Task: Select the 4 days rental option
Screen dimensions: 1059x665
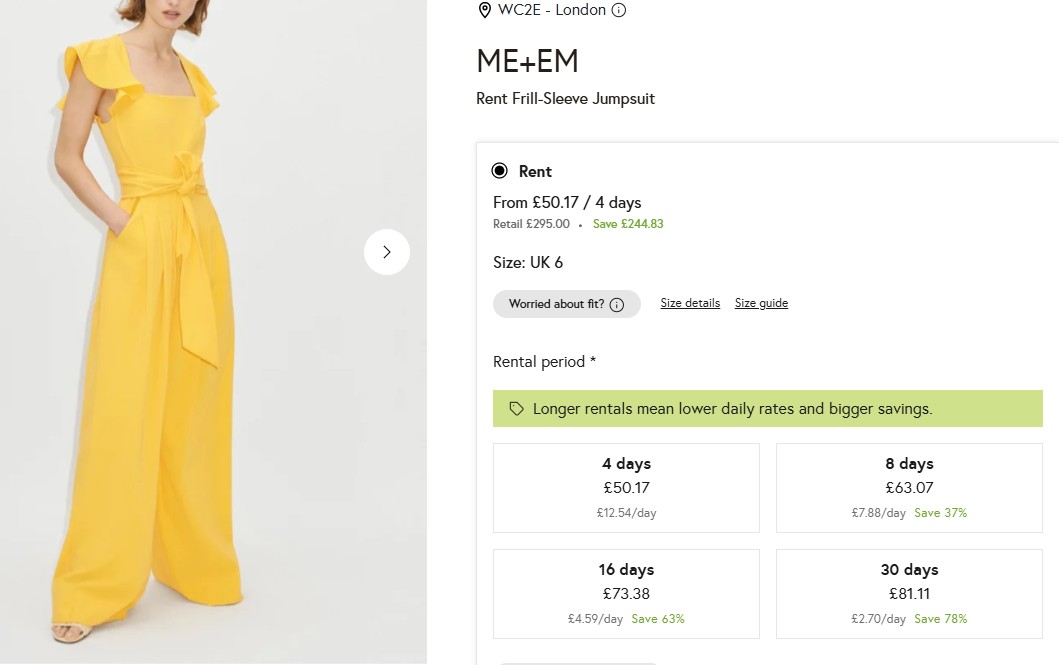Action: coord(626,487)
